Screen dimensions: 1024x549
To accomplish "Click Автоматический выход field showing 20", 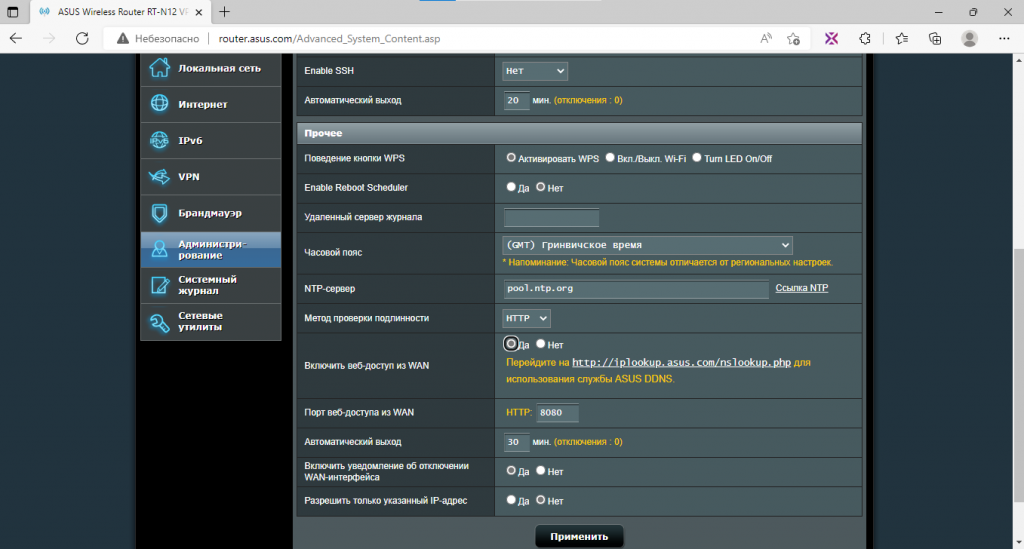I will click(x=516, y=101).
